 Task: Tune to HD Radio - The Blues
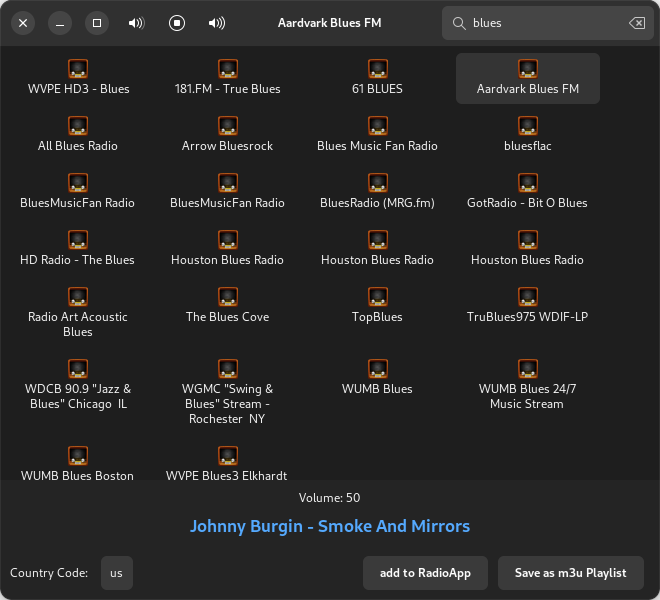[x=78, y=249]
